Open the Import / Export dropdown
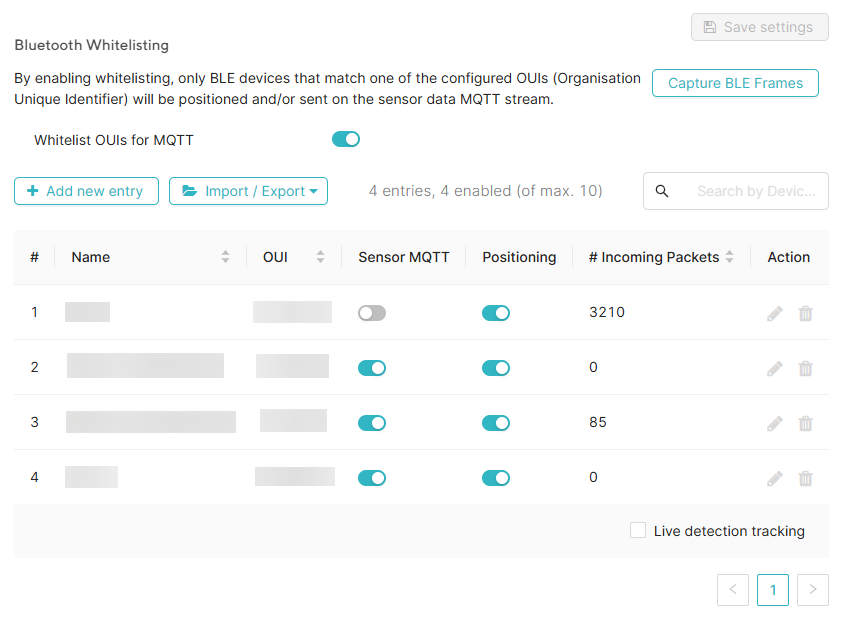Viewport: 842px width, 622px height. (248, 191)
